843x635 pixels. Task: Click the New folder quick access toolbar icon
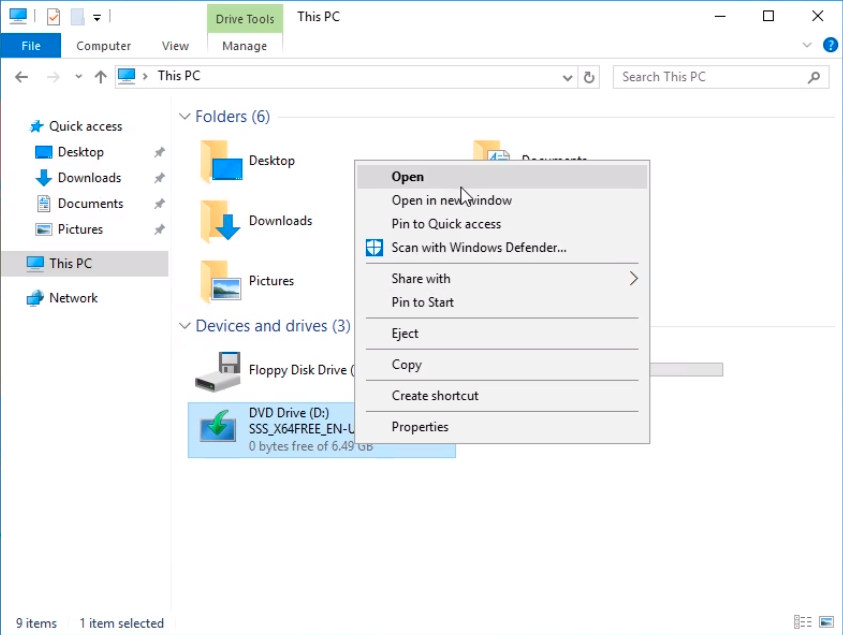tap(77, 17)
